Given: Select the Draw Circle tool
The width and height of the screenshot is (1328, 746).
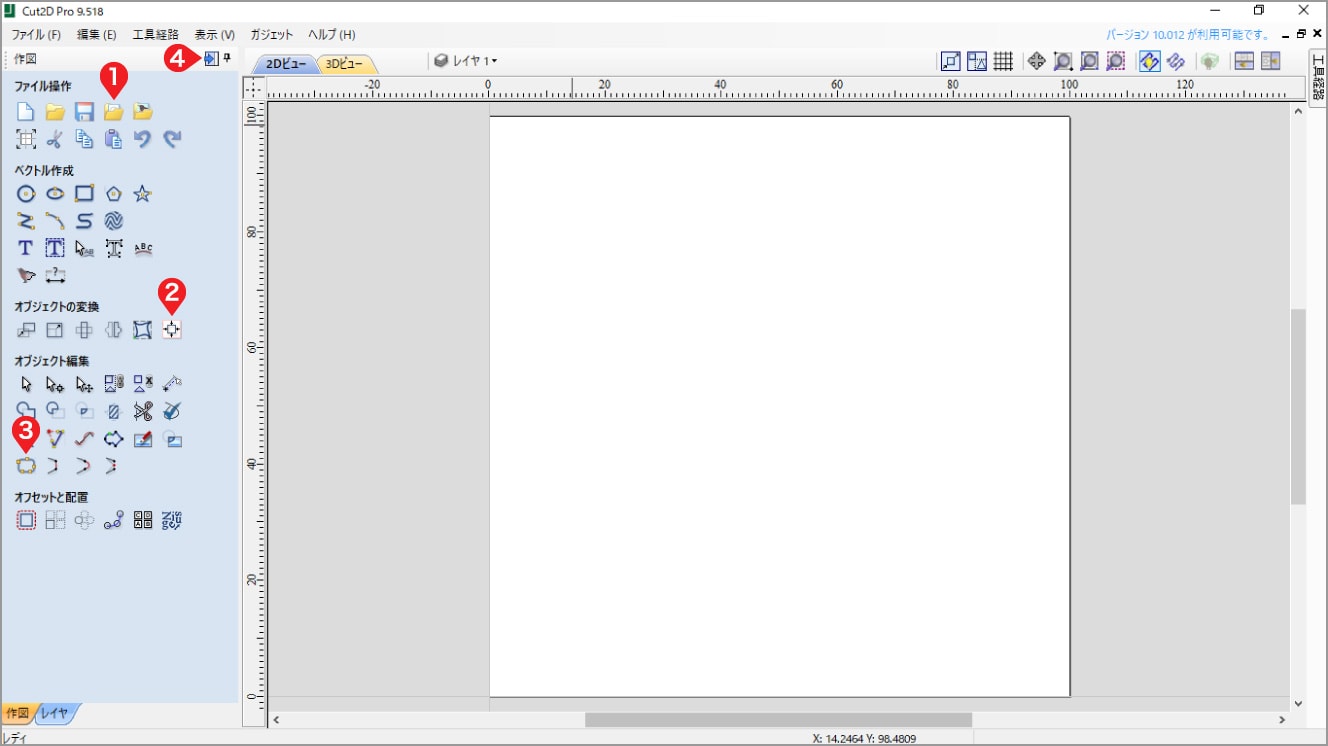Looking at the screenshot, I should tap(26, 193).
